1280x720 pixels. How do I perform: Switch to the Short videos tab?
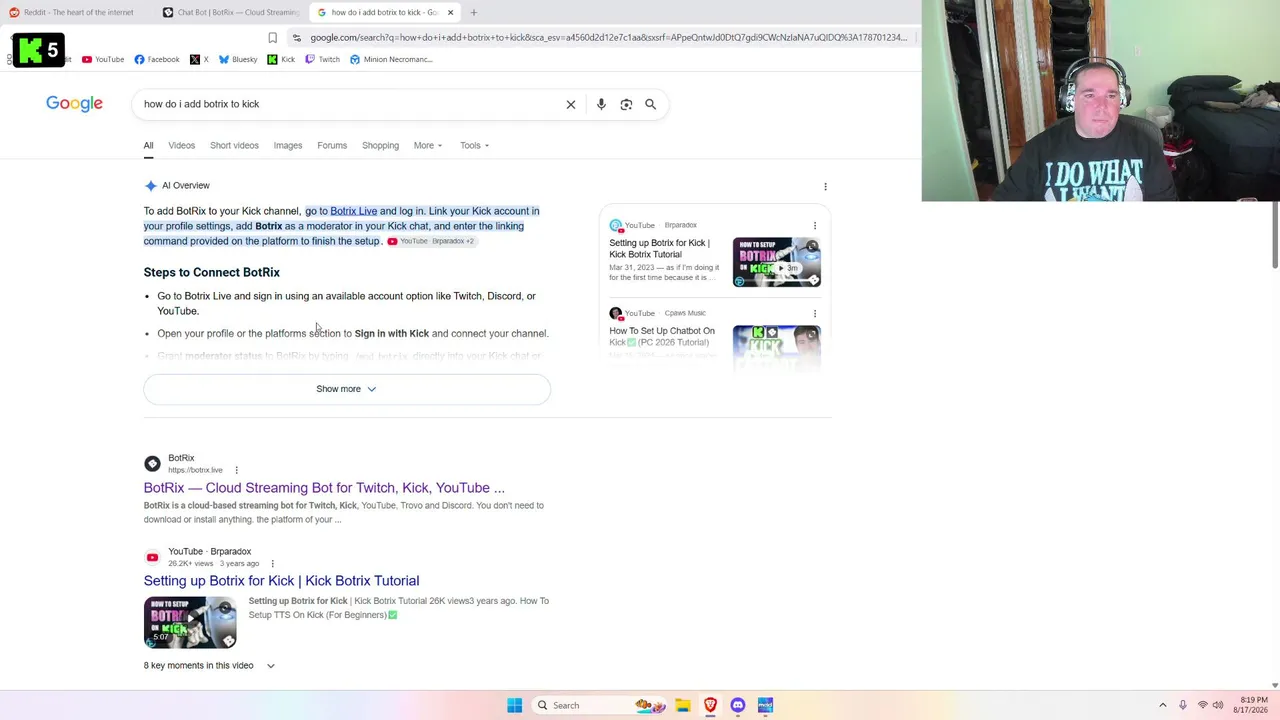pyautogui.click(x=234, y=145)
